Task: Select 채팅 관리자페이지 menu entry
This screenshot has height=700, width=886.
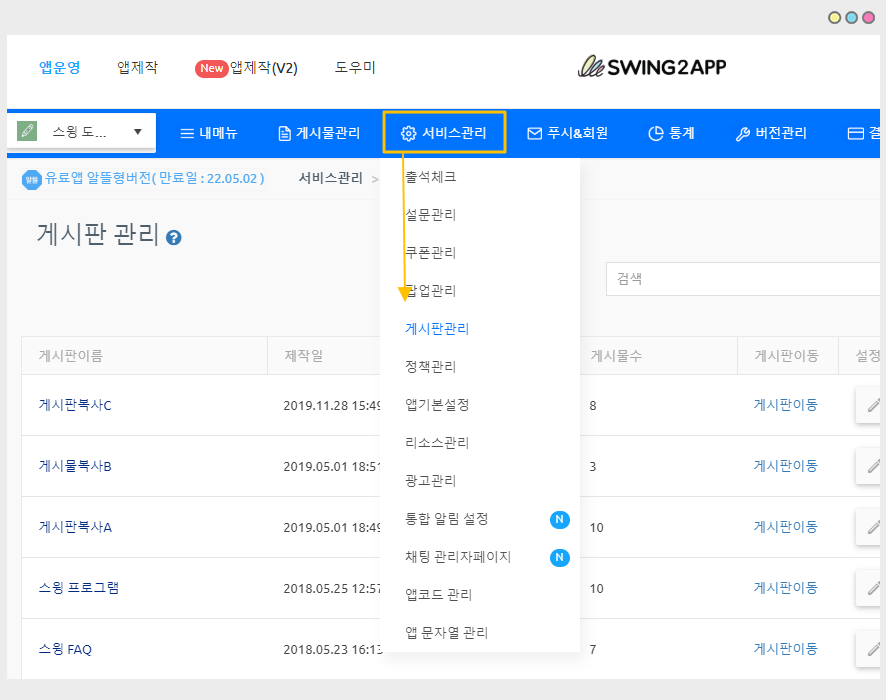Action: (458, 557)
